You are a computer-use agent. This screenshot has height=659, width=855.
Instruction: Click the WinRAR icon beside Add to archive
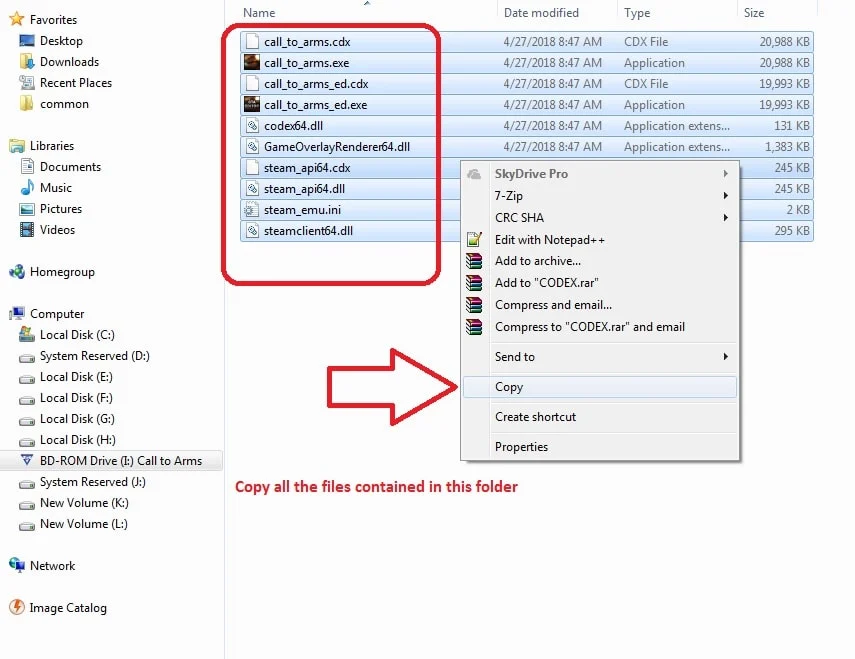tap(475, 261)
